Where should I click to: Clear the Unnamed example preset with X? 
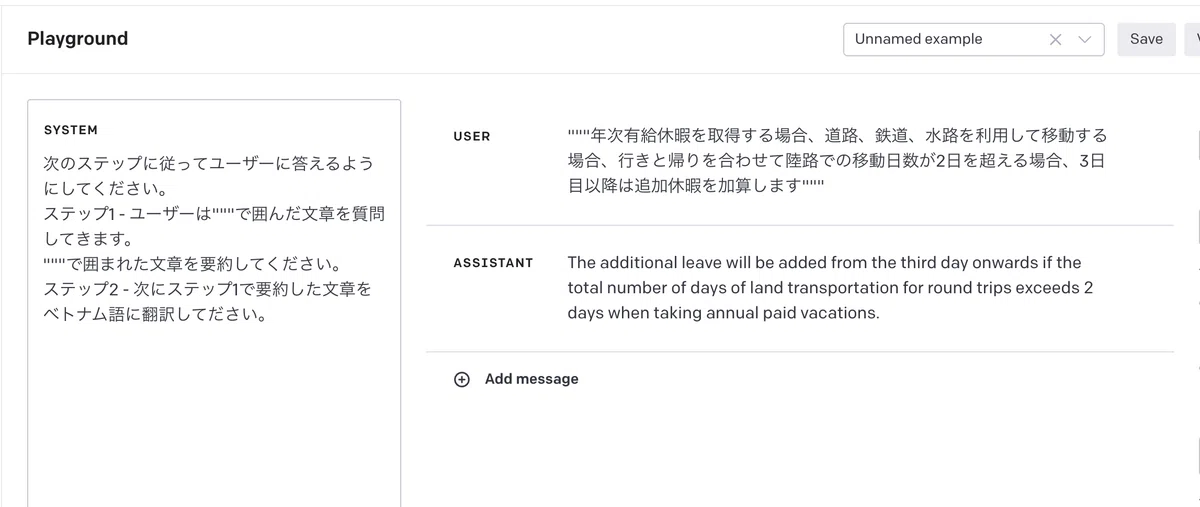point(1055,39)
